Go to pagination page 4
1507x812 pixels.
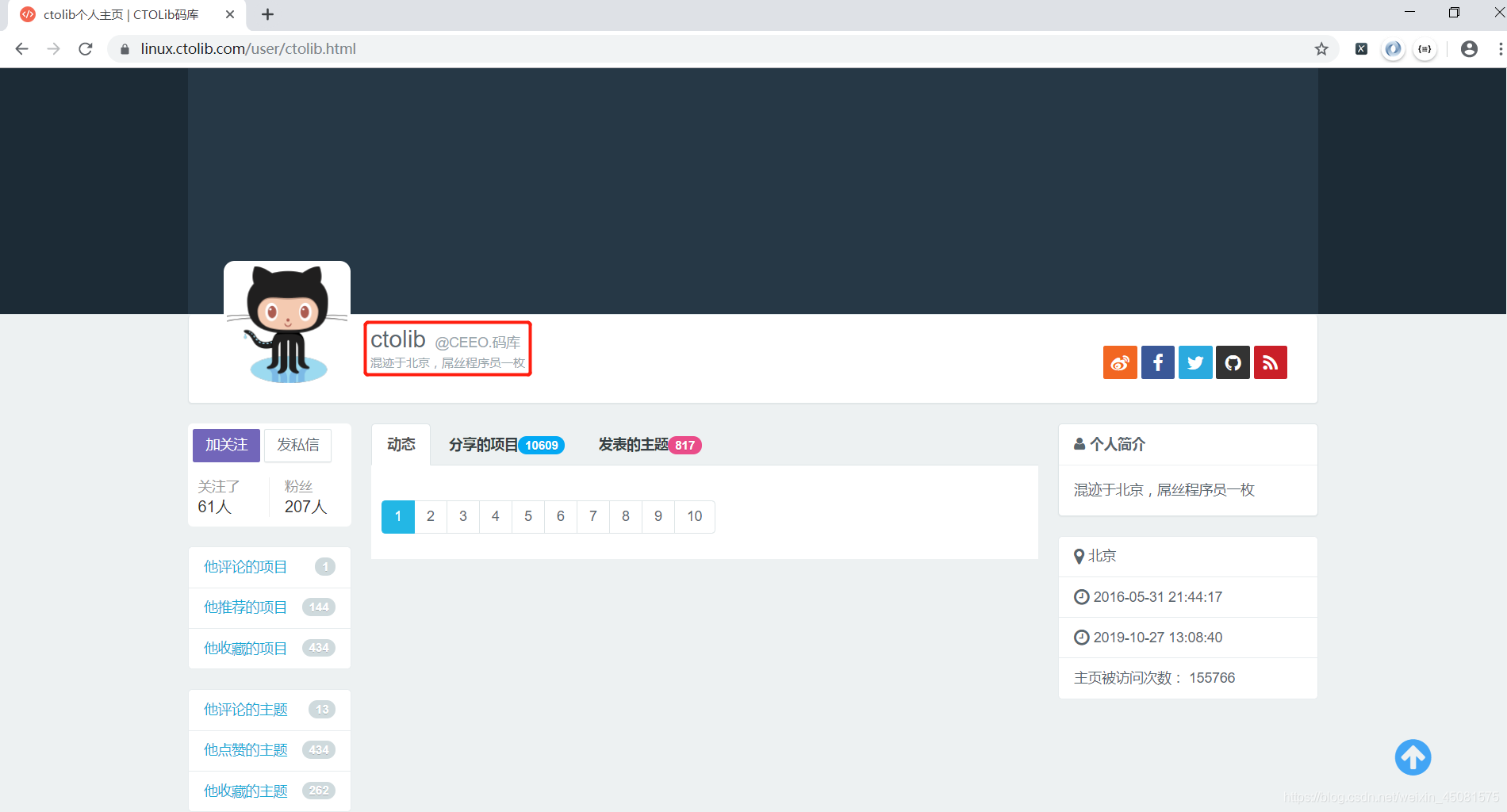496,516
